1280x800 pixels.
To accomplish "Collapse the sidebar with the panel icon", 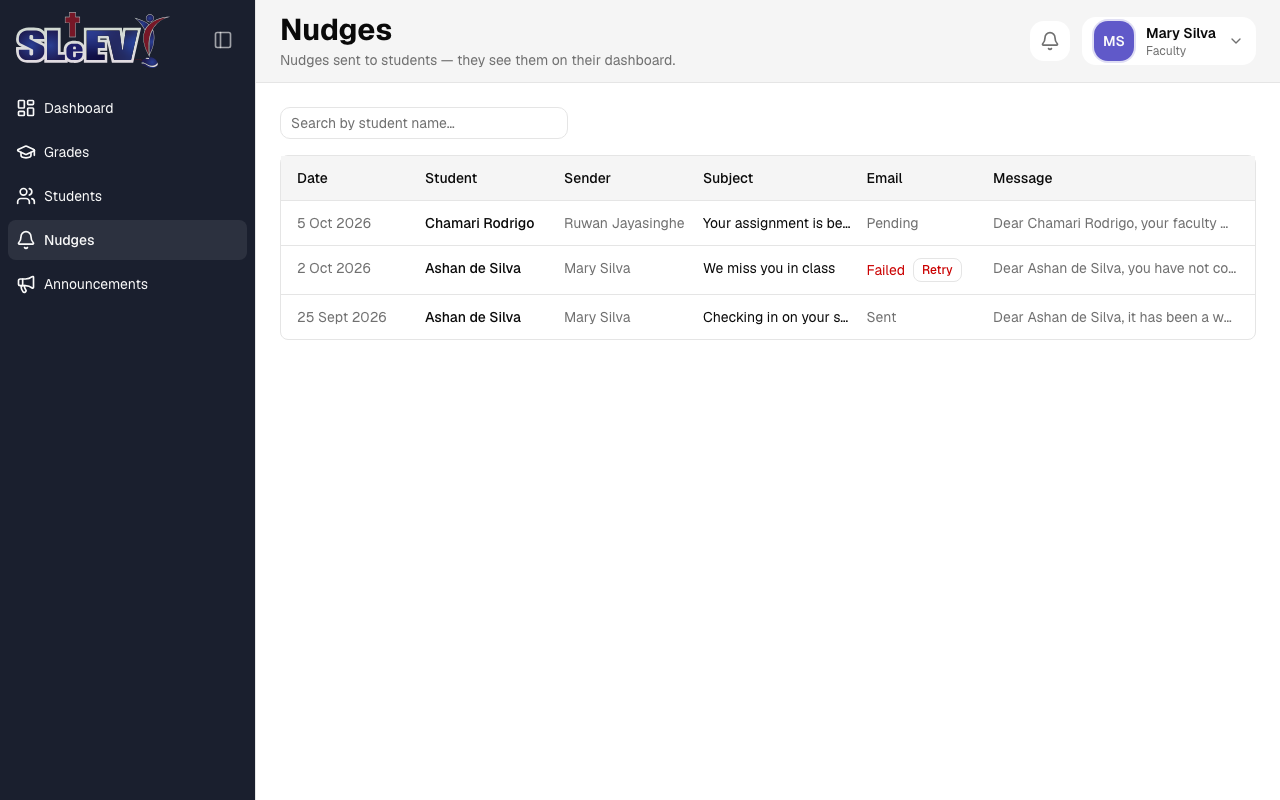I will point(223,40).
